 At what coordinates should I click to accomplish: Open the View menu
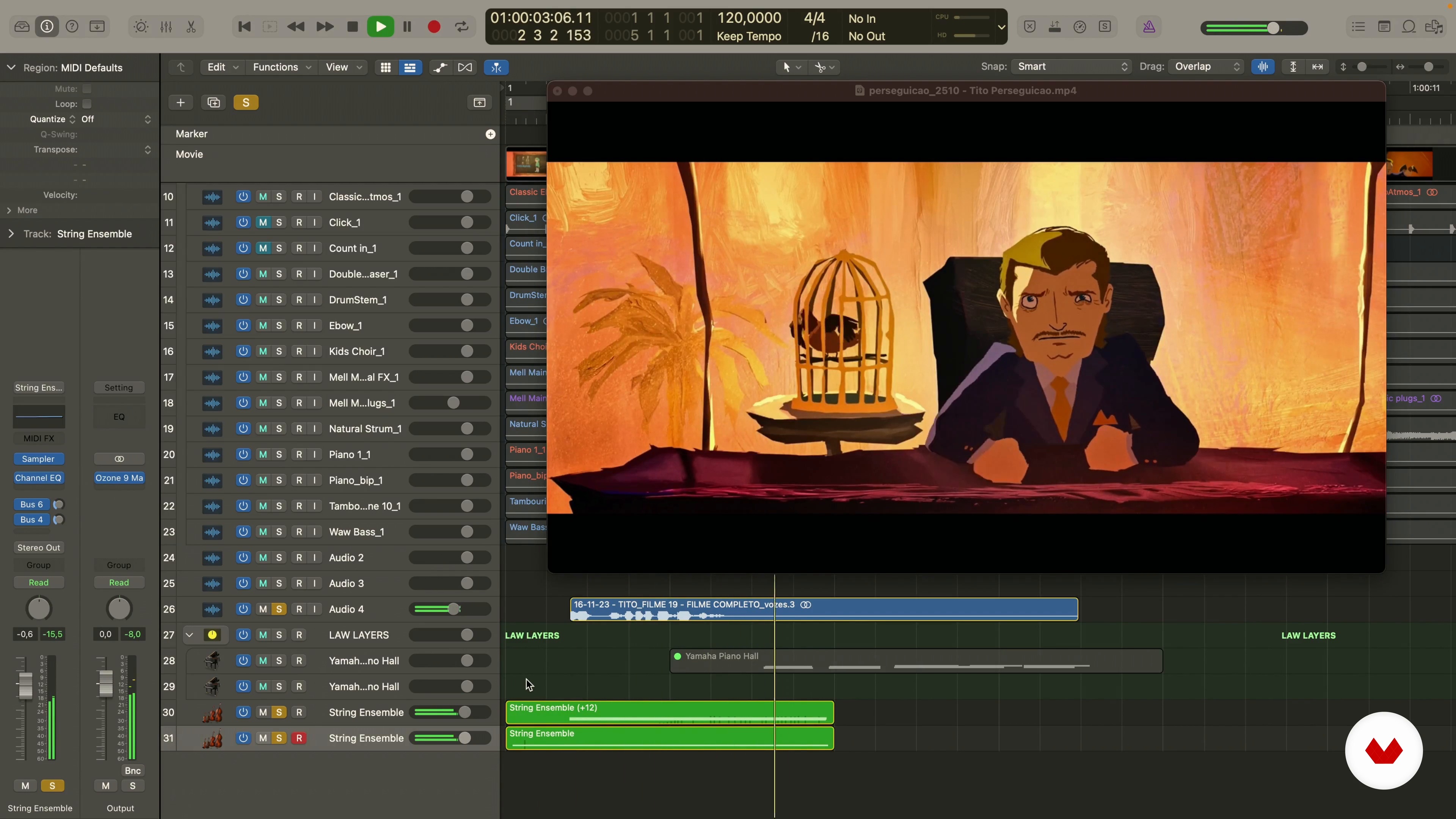[344, 67]
